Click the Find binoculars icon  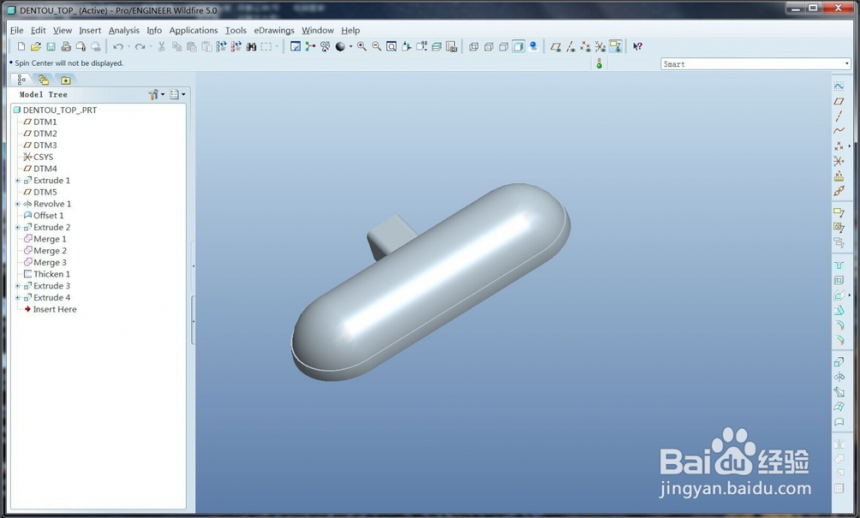pyautogui.click(x=251, y=47)
